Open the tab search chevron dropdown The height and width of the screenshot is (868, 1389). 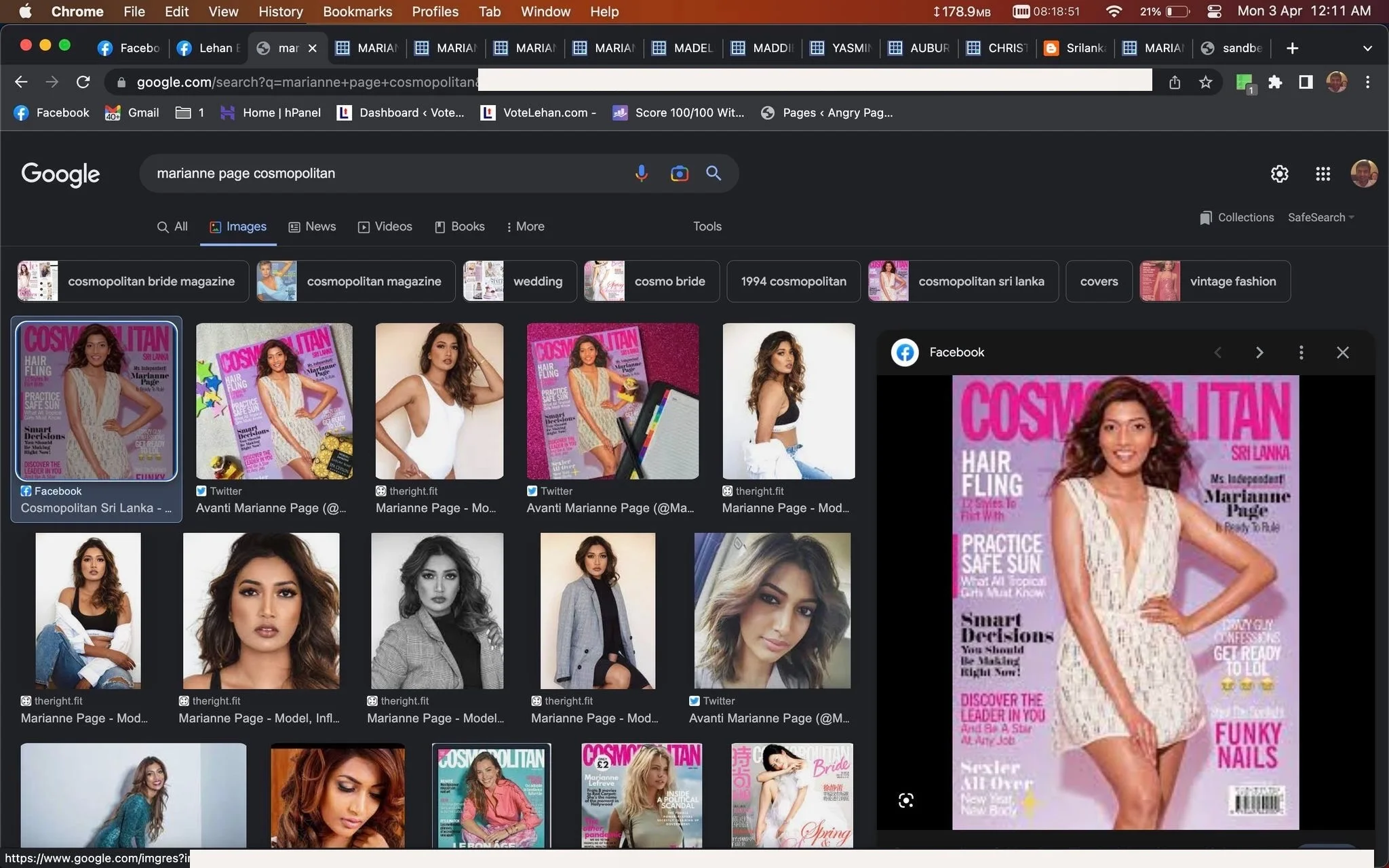(1367, 48)
